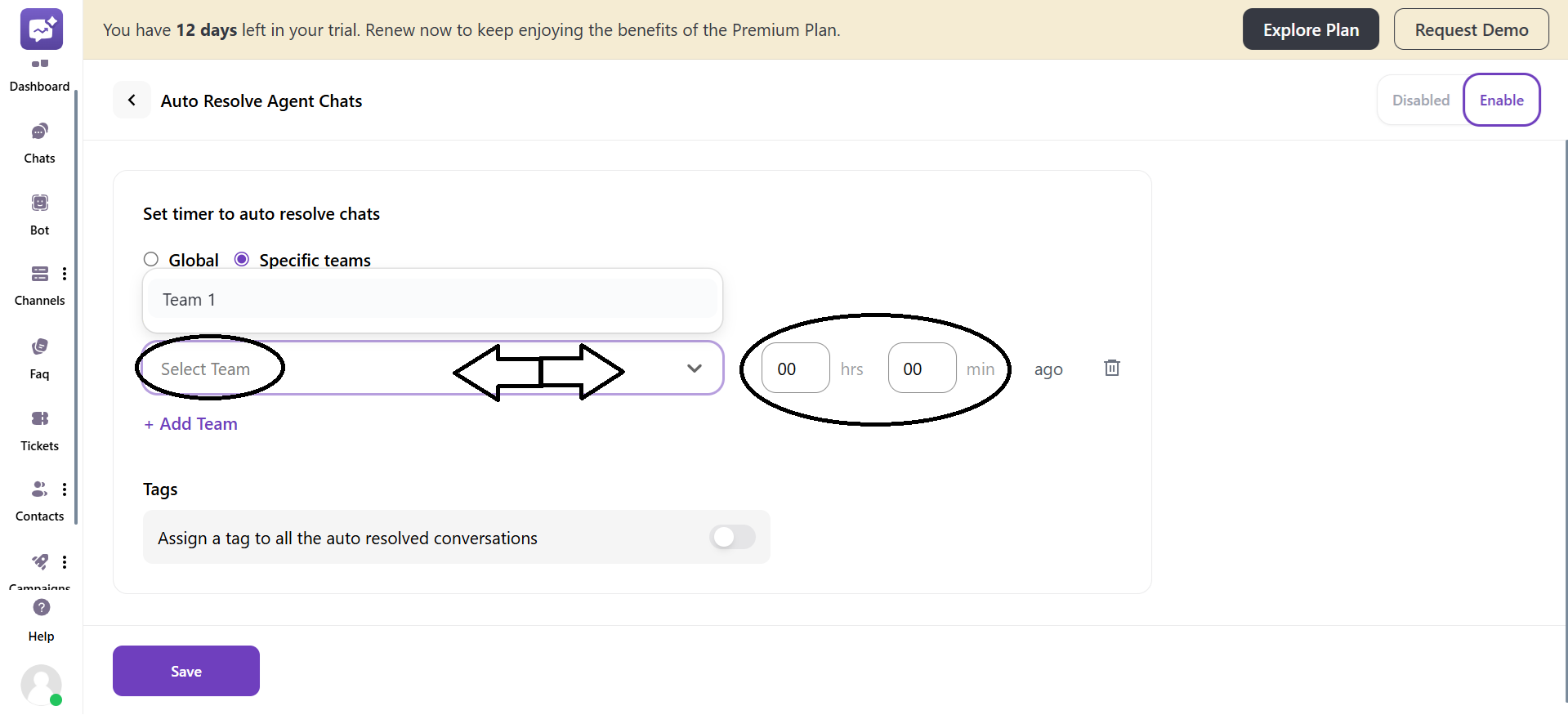Select the Specific teams radio option
The height and width of the screenshot is (715, 1568).
pos(242,260)
